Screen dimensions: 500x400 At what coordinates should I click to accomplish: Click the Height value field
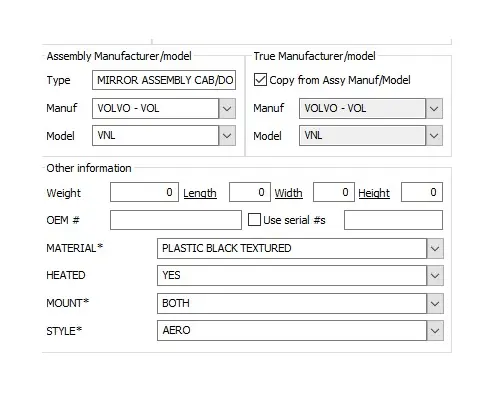422,192
